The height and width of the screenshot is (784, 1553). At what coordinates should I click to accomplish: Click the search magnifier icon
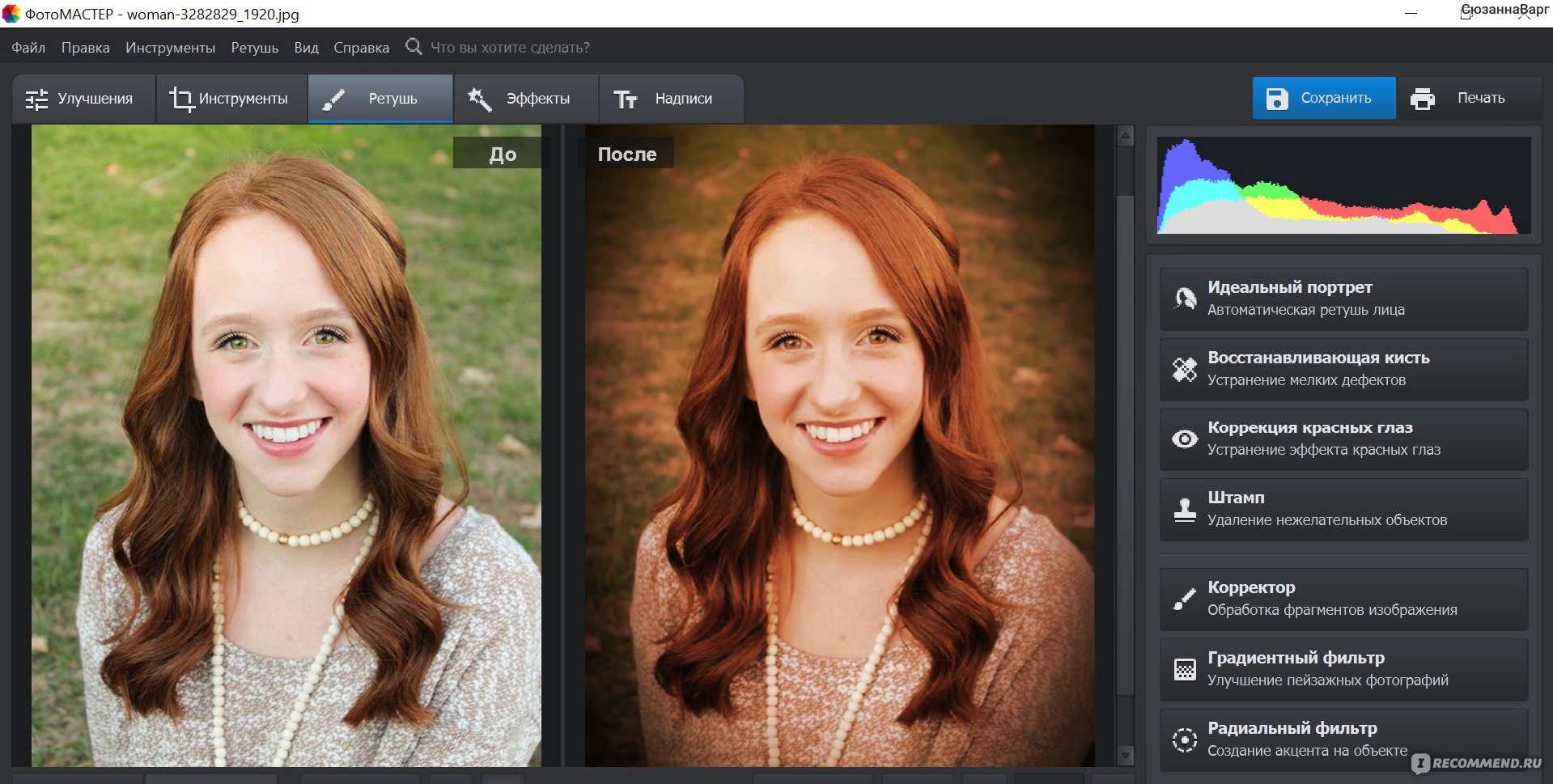click(x=414, y=47)
